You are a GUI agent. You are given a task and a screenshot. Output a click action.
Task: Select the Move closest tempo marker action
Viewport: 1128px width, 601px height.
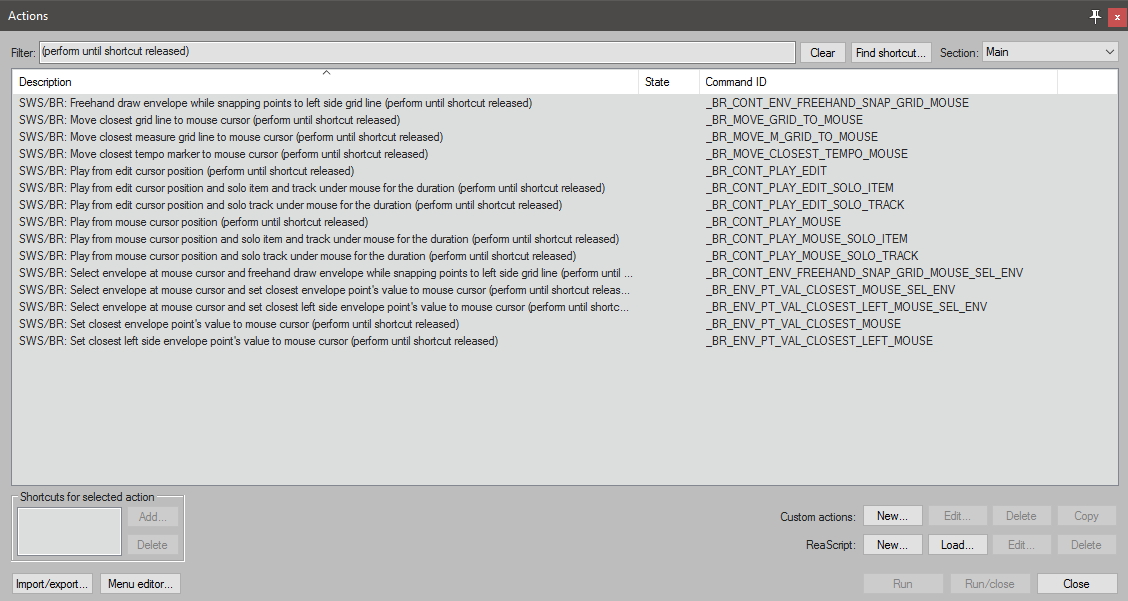[x=223, y=154]
